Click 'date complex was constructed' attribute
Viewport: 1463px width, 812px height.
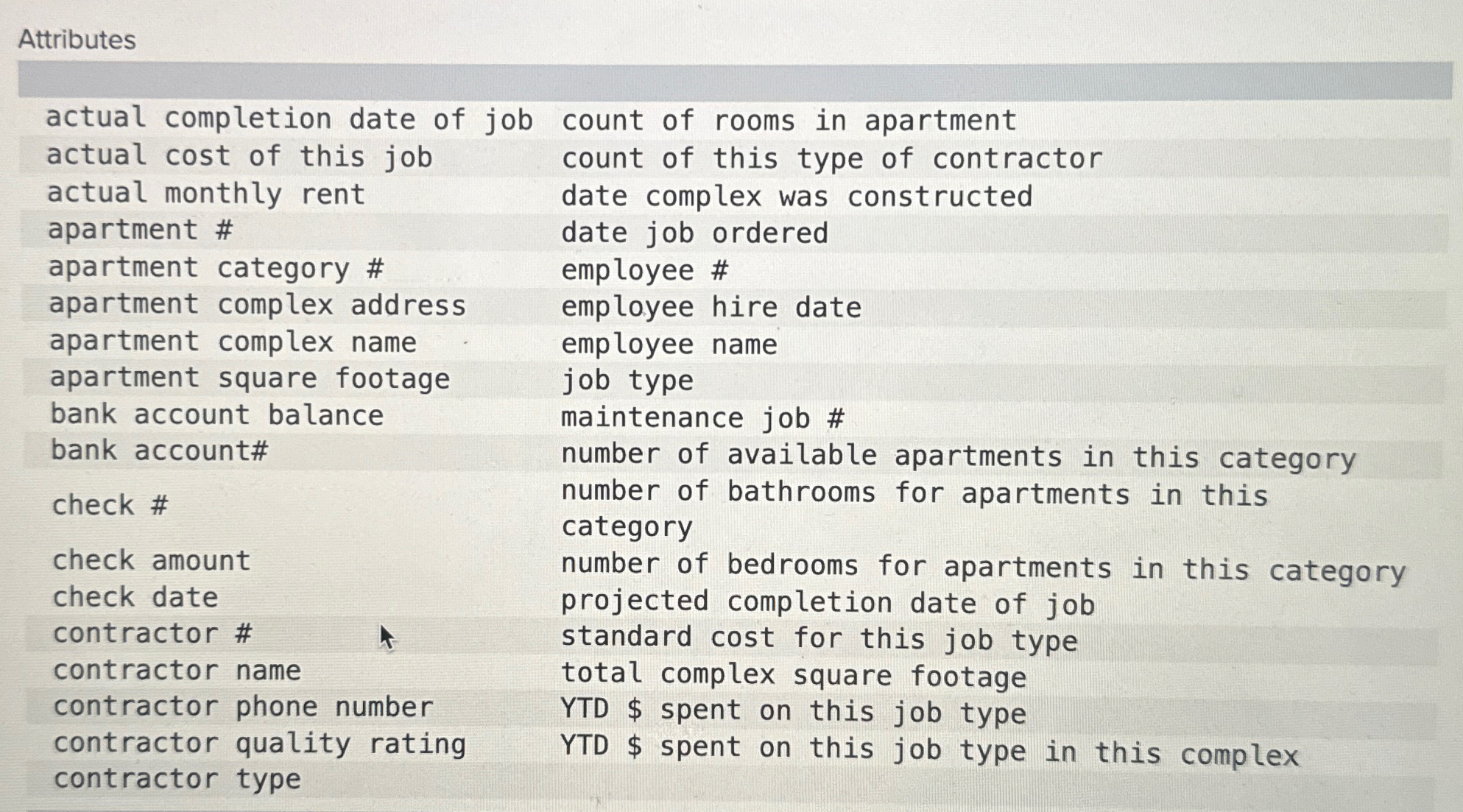tap(797, 197)
